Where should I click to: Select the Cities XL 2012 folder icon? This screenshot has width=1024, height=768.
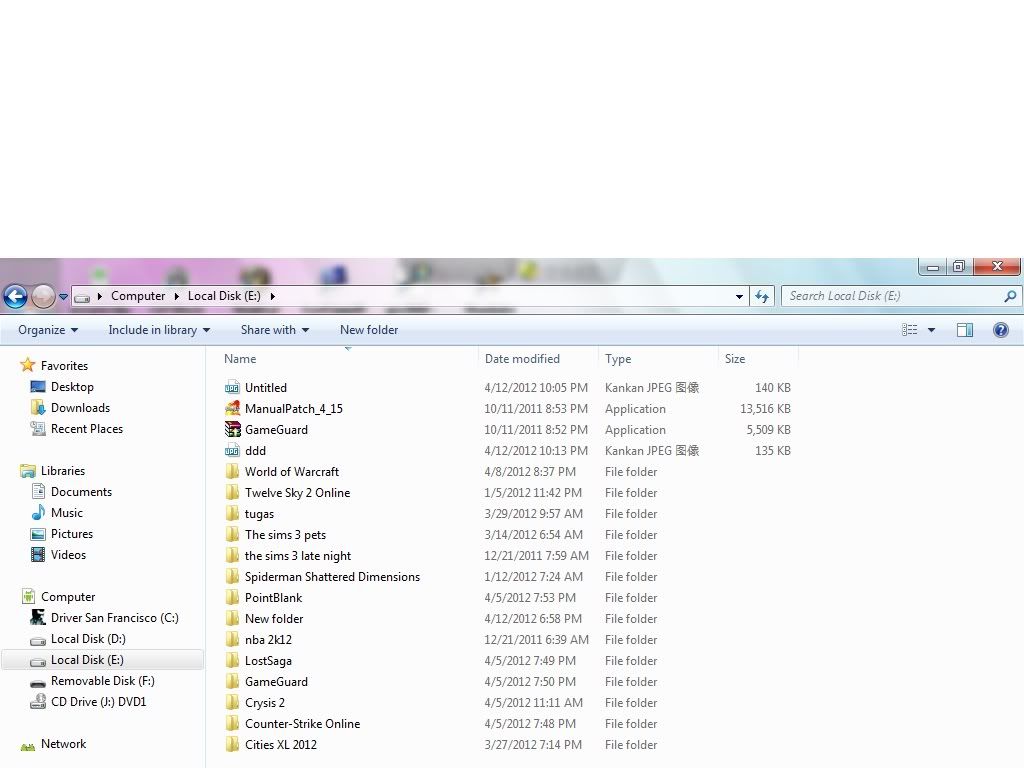(232, 744)
